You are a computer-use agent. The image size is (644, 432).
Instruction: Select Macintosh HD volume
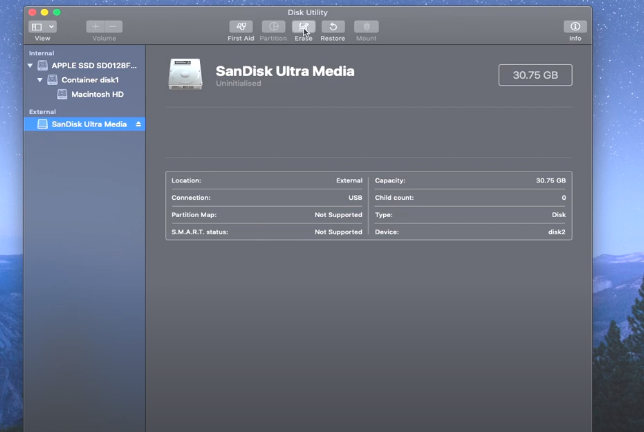tap(97, 94)
